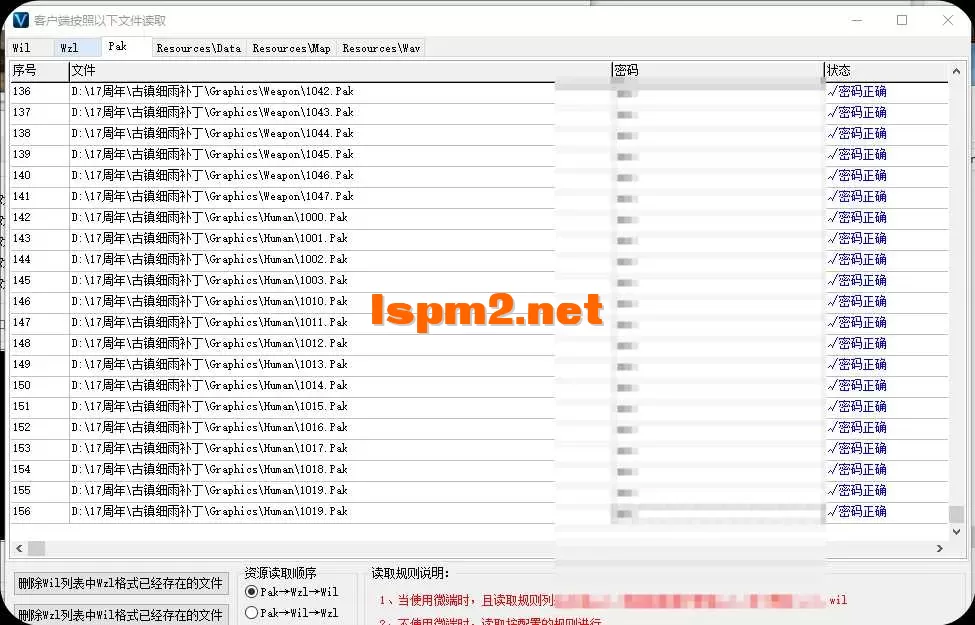Click serial number 142 cell

39,218
